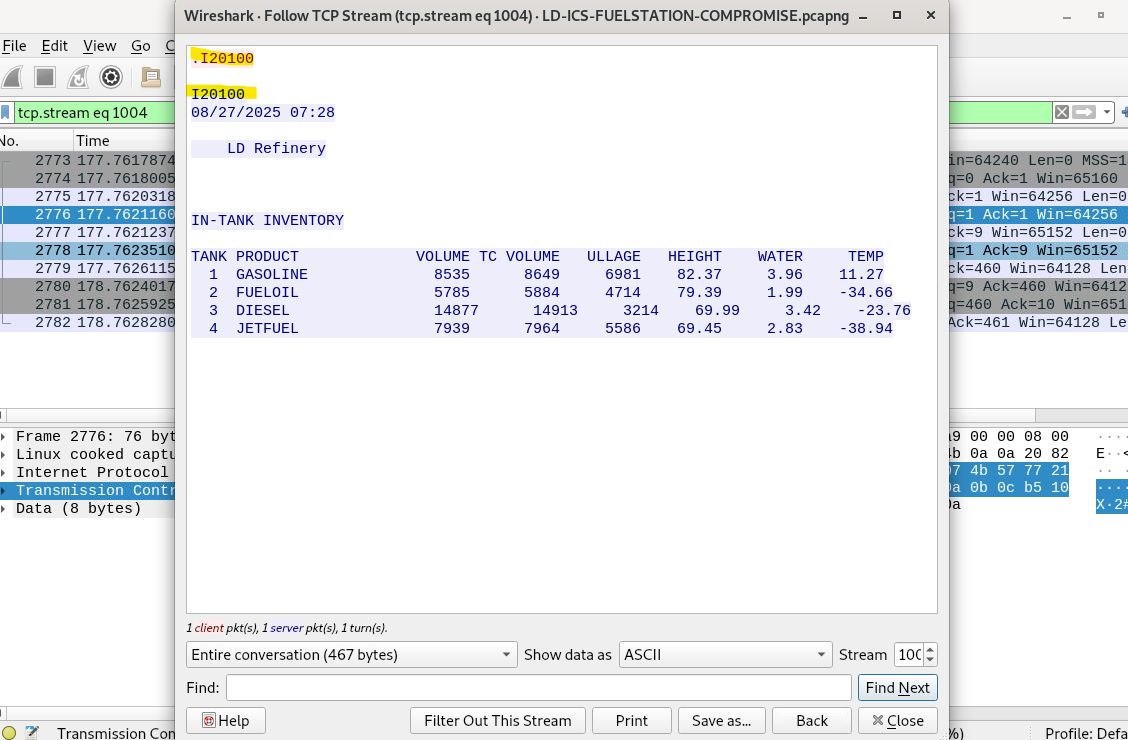Open the File menu
The height and width of the screenshot is (740, 1128).
tap(14, 46)
